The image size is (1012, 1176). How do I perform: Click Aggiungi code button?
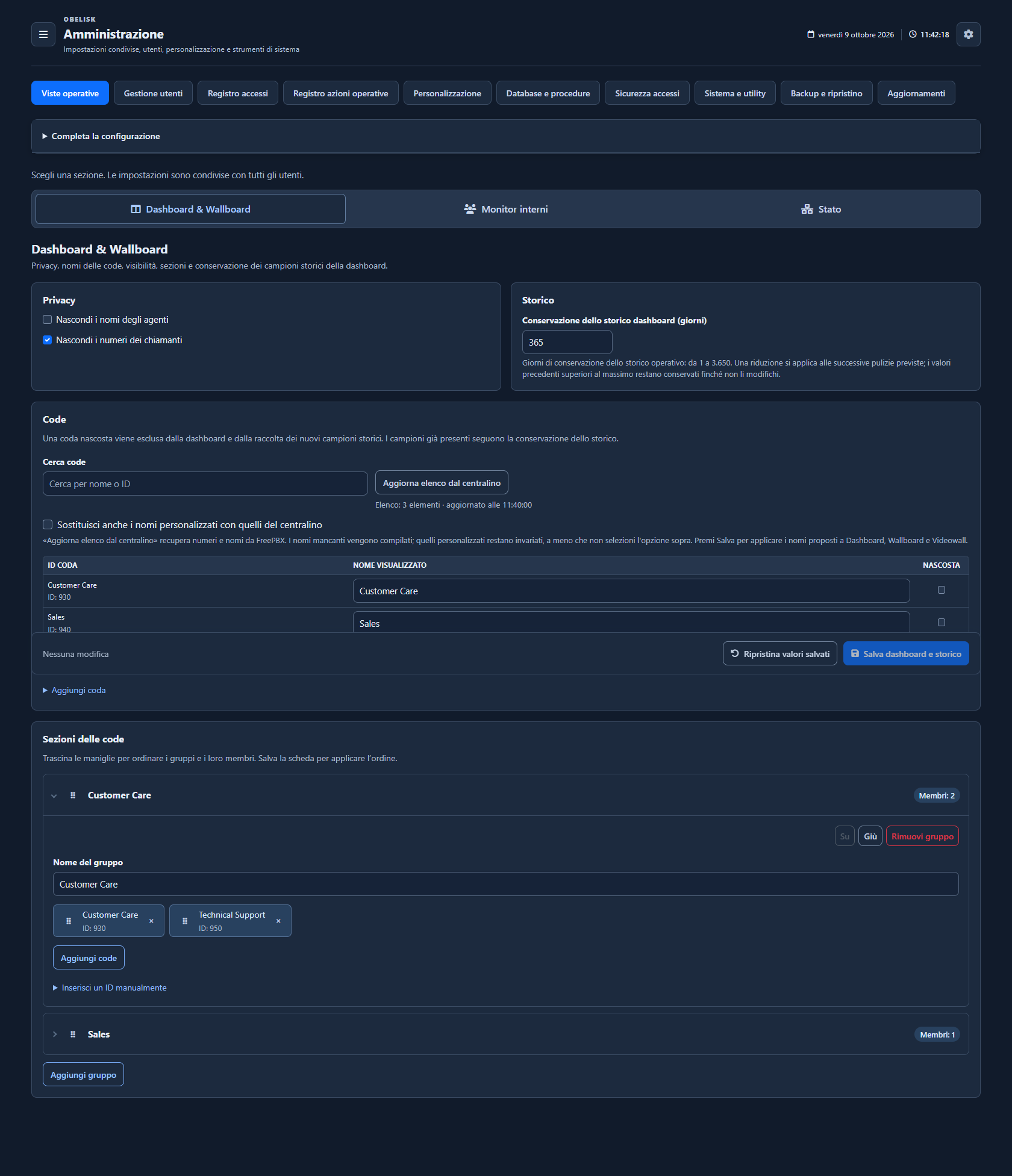89,958
